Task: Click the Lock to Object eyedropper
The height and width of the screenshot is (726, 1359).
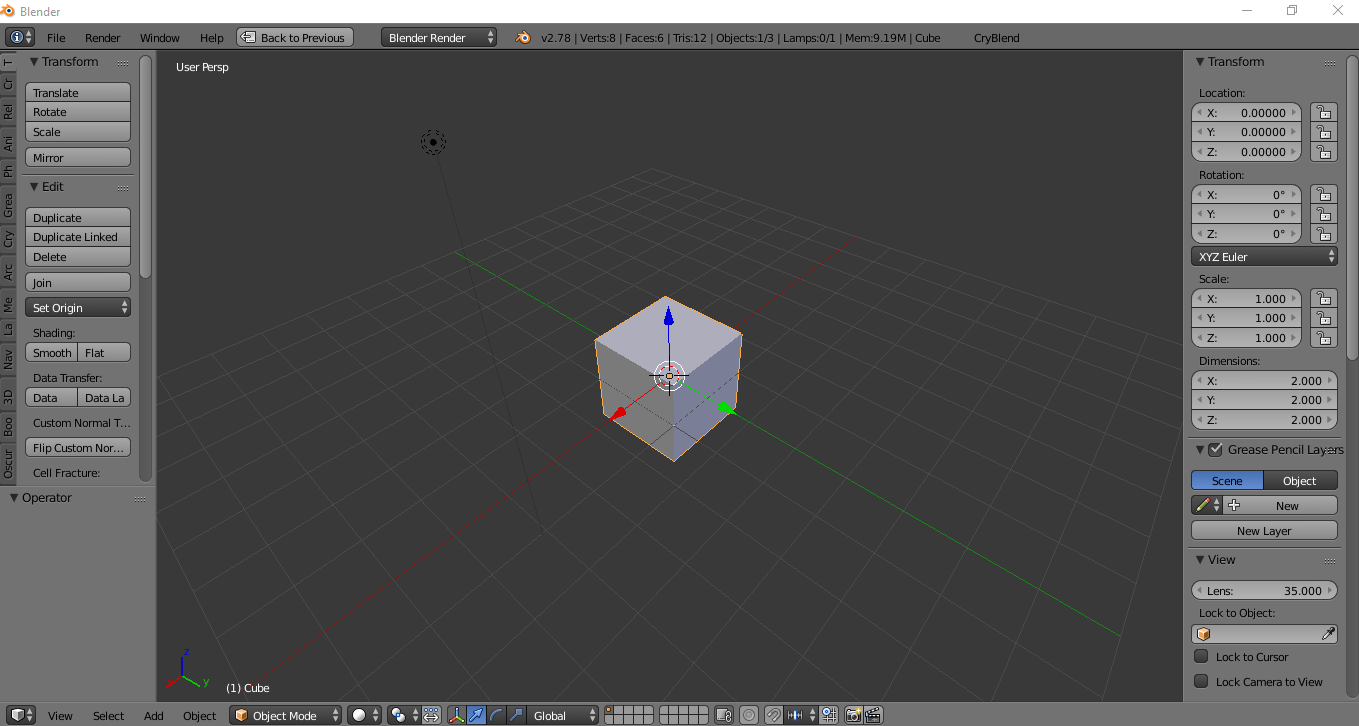Action: click(1329, 633)
